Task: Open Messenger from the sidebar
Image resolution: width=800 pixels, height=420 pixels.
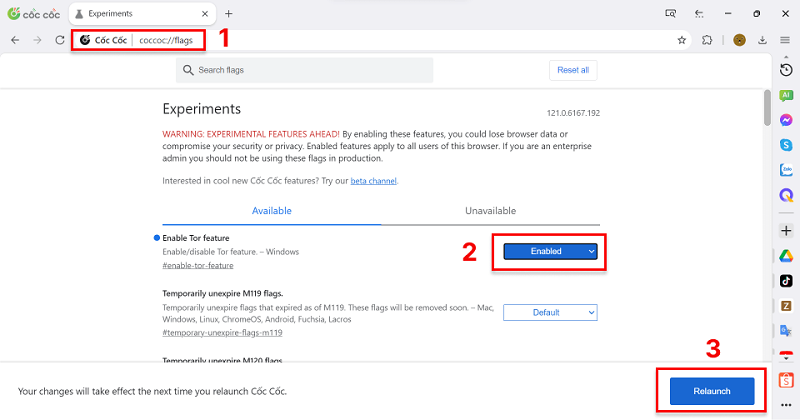Action: click(786, 120)
